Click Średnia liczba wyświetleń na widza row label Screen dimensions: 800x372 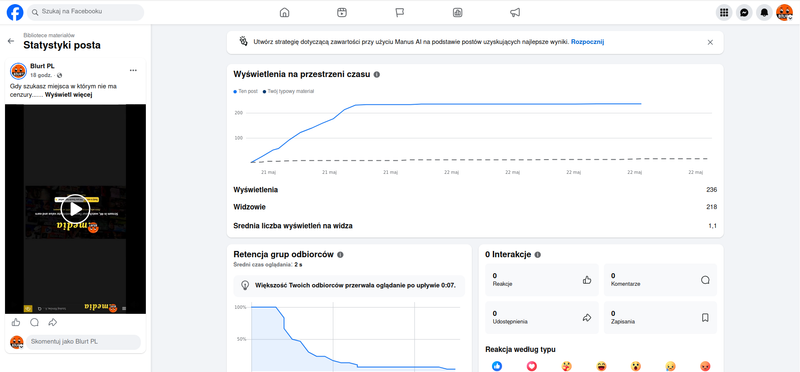pyautogui.click(x=292, y=226)
